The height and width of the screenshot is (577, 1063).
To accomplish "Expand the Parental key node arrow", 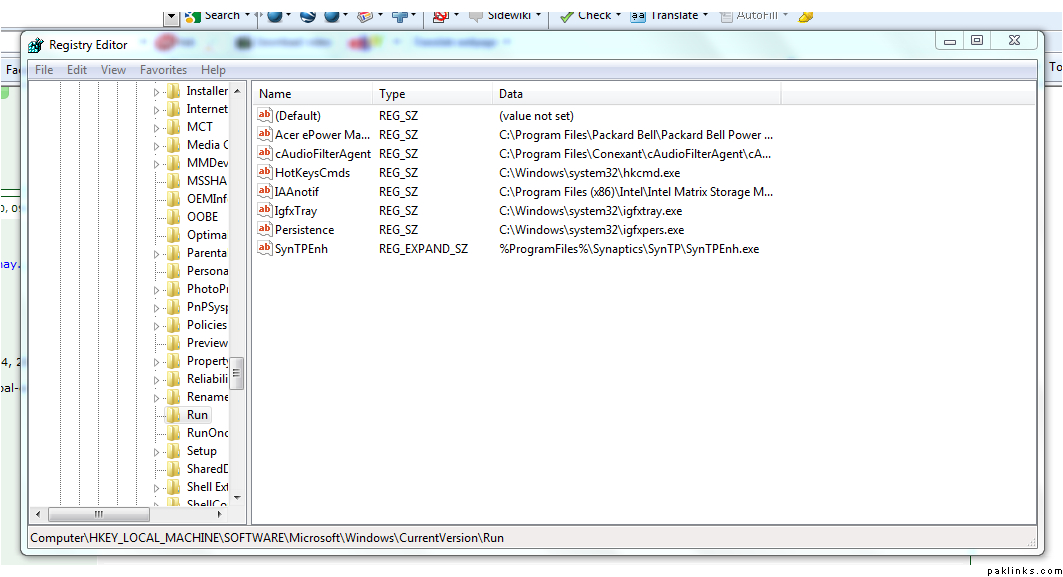I will (157, 254).
